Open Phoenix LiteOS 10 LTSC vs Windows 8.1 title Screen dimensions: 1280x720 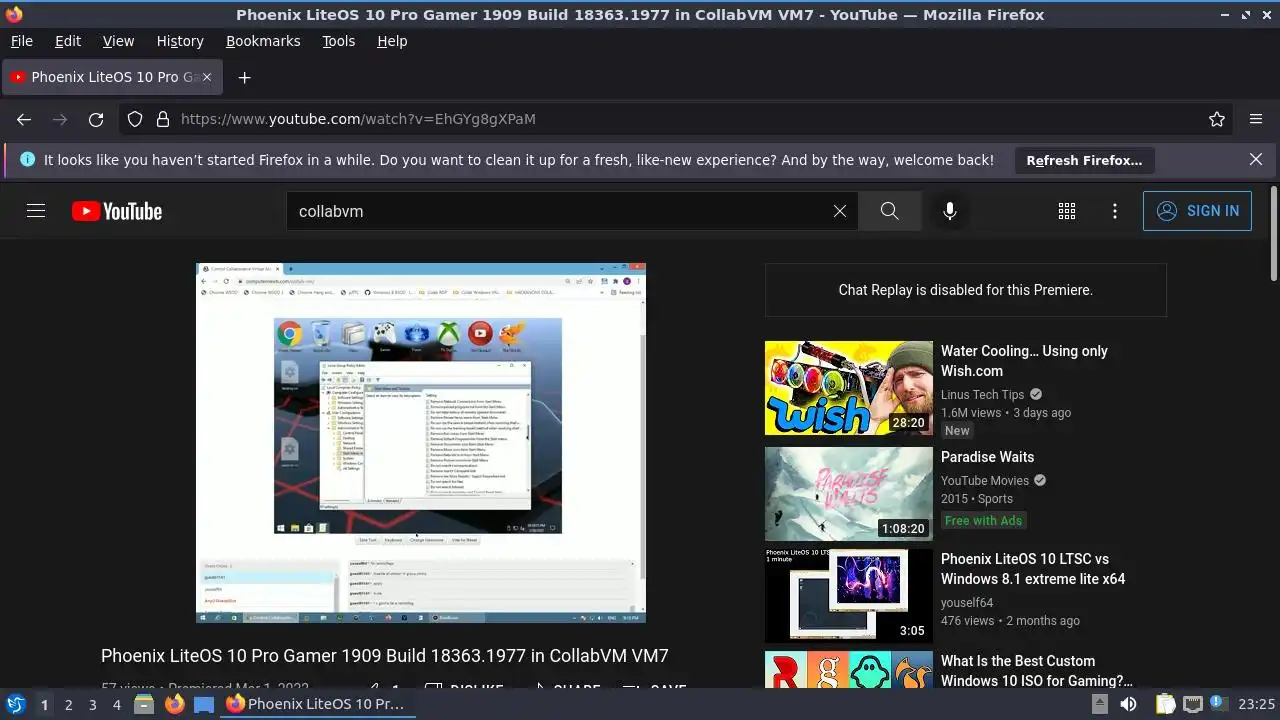tap(1033, 569)
